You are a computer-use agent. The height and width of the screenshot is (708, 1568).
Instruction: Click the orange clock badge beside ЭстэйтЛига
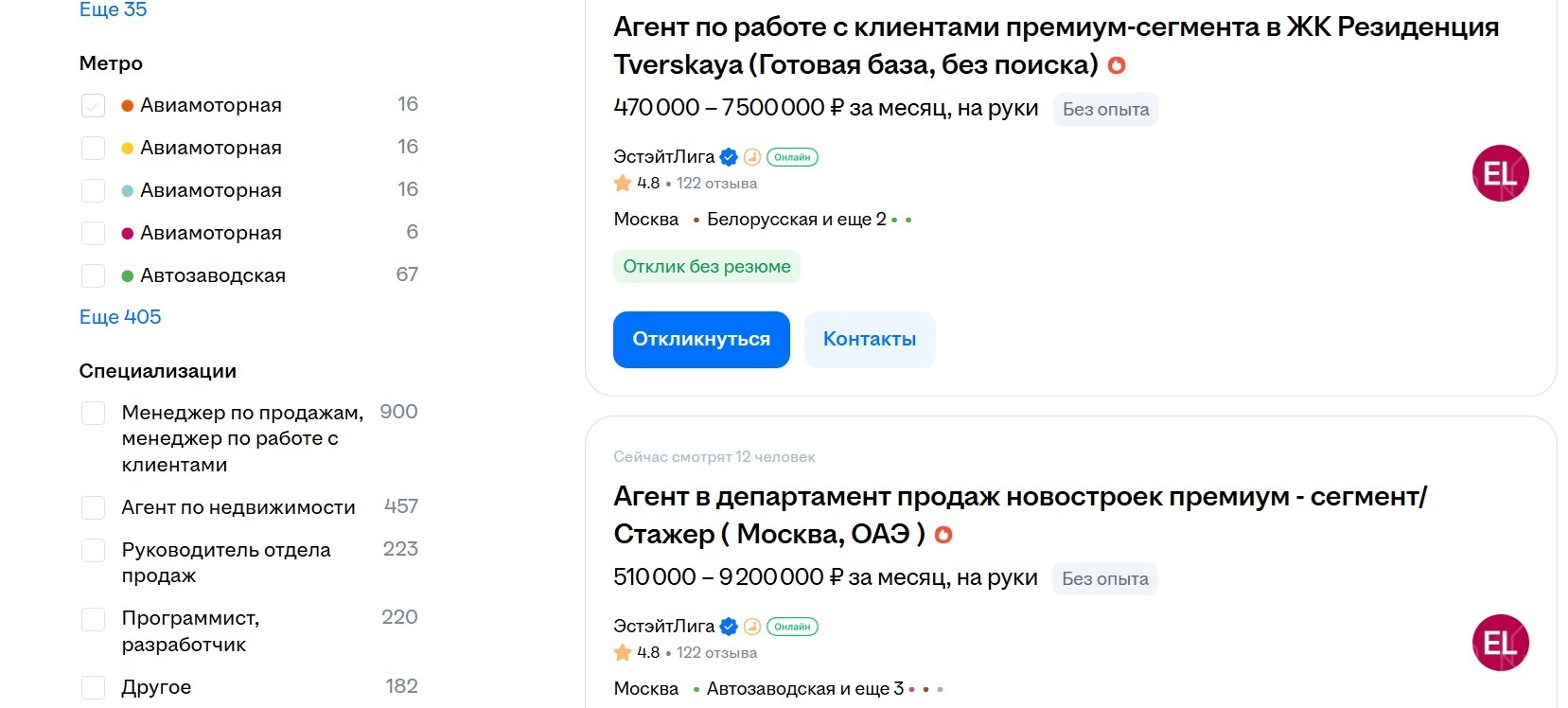pos(752,156)
